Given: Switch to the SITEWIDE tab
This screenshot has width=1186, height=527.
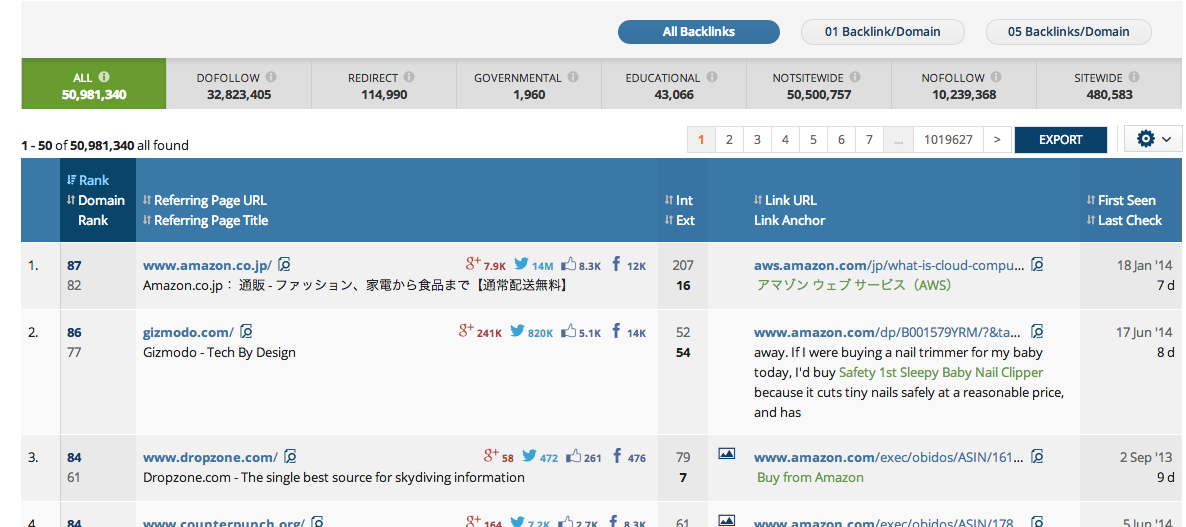Looking at the screenshot, I should click(1108, 84).
